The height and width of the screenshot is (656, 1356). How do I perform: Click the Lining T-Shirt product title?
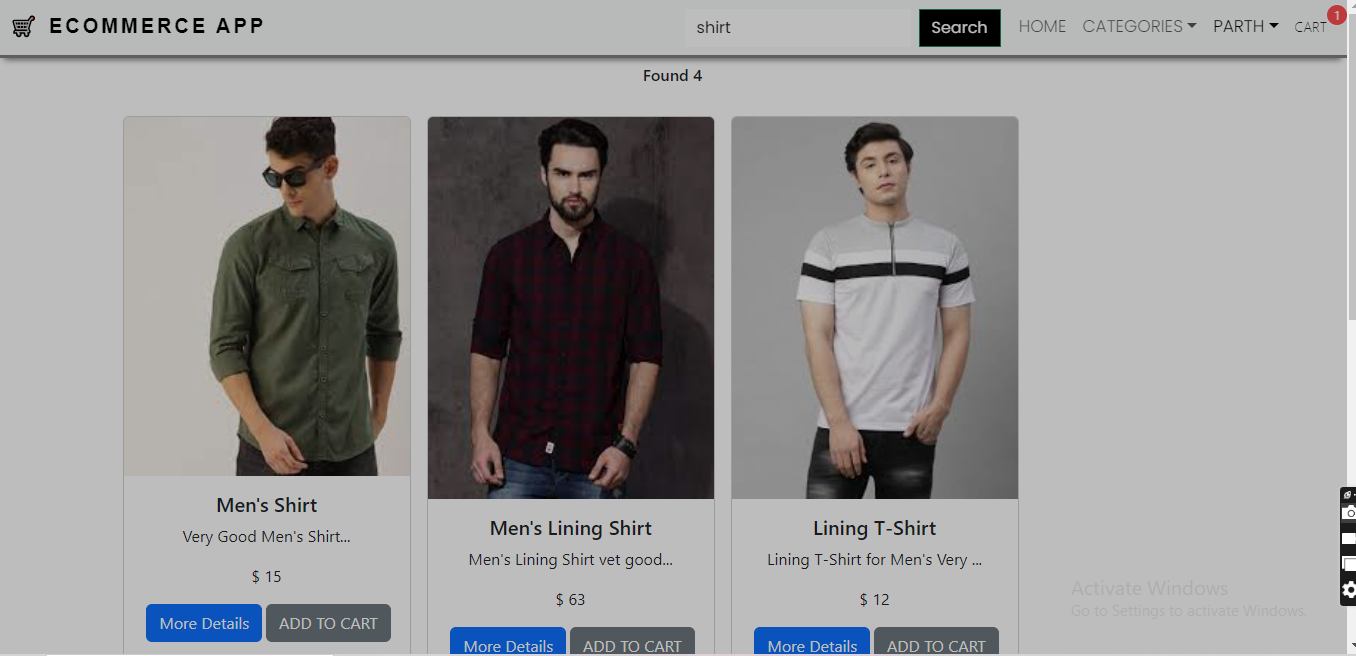point(874,528)
